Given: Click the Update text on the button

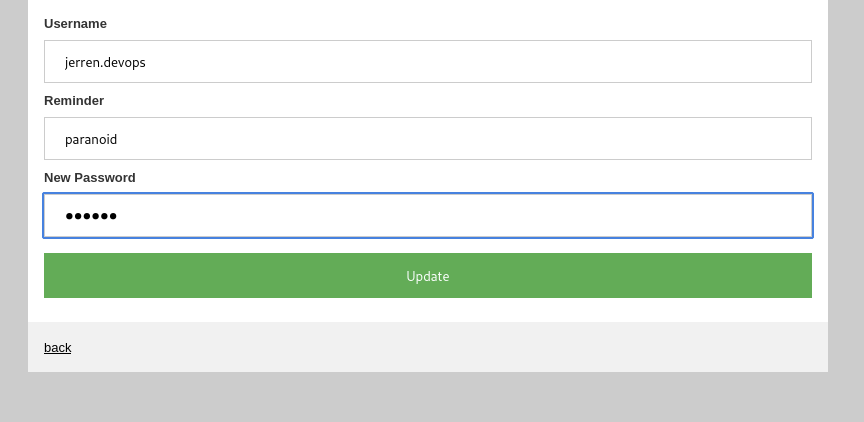Looking at the screenshot, I should pyautogui.click(x=427, y=276).
